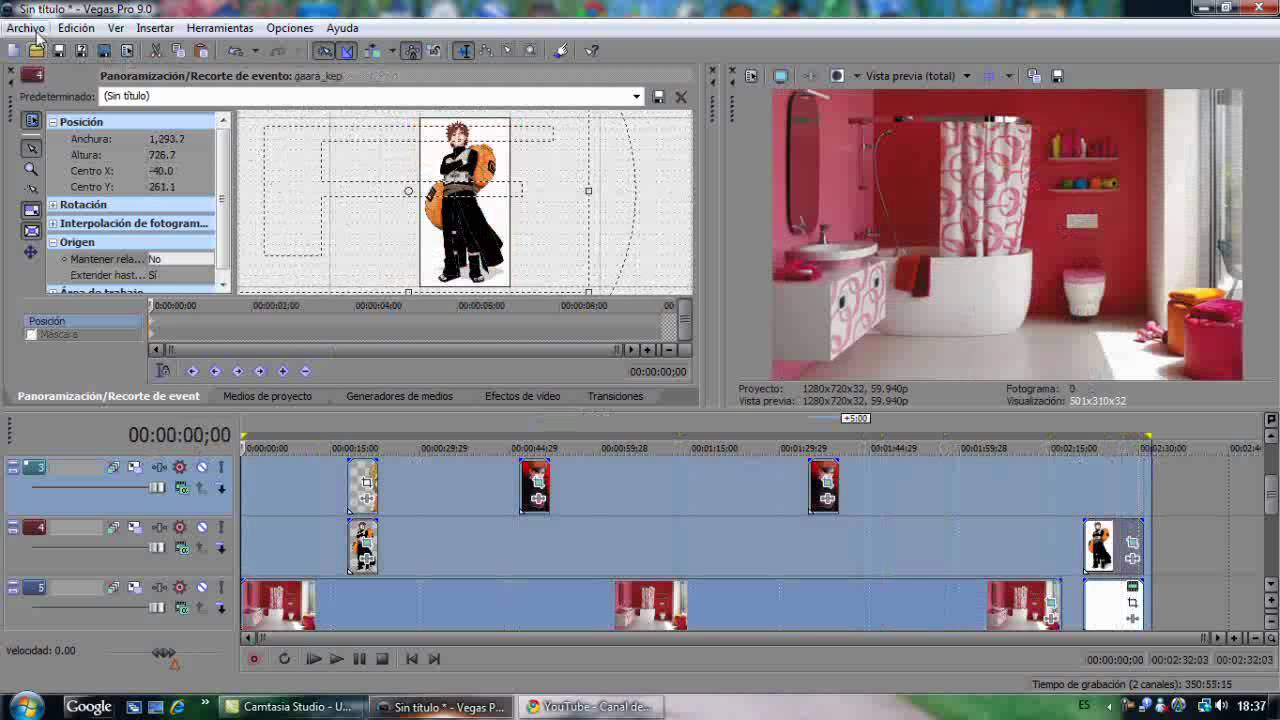Copy snapshot to clipboard in preview toolbar
The image size is (1280, 720).
click(x=1034, y=76)
